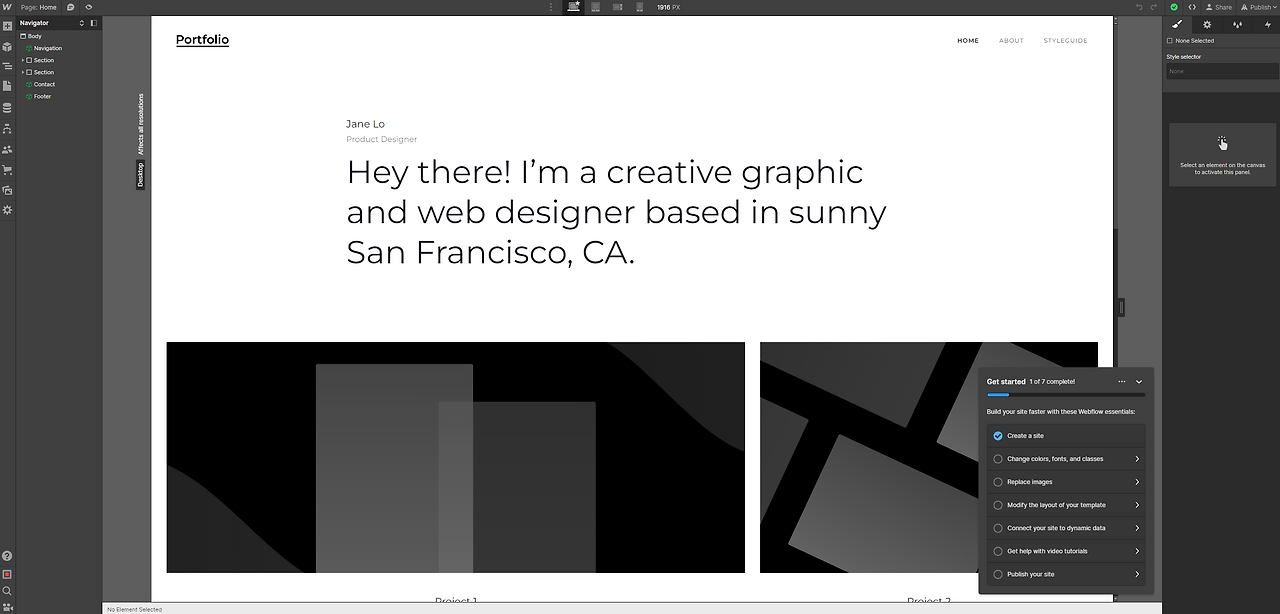Mark Publish your site step complete
This screenshot has width=1280, height=614.
pyautogui.click(x=998, y=574)
